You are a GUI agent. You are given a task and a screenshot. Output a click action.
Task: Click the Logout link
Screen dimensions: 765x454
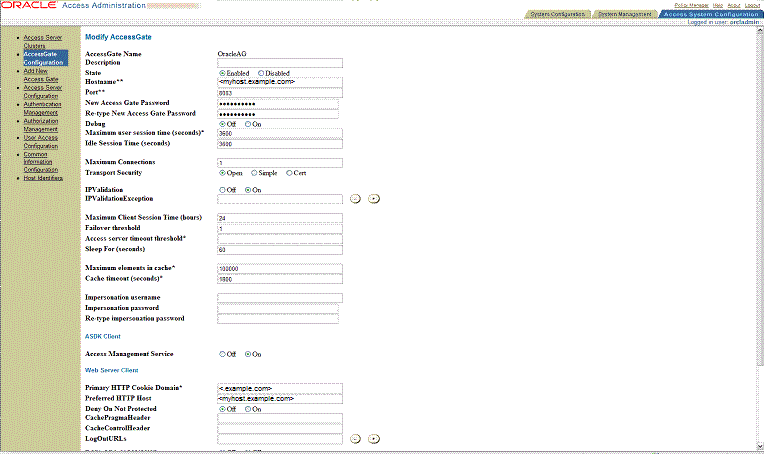click(752, 5)
